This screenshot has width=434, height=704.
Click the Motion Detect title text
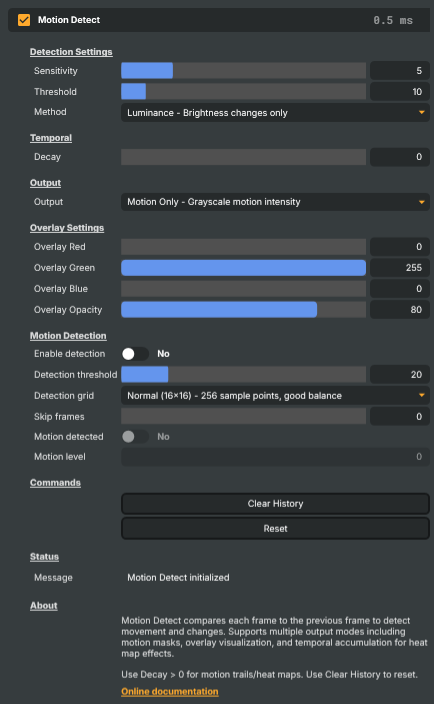click(69, 20)
